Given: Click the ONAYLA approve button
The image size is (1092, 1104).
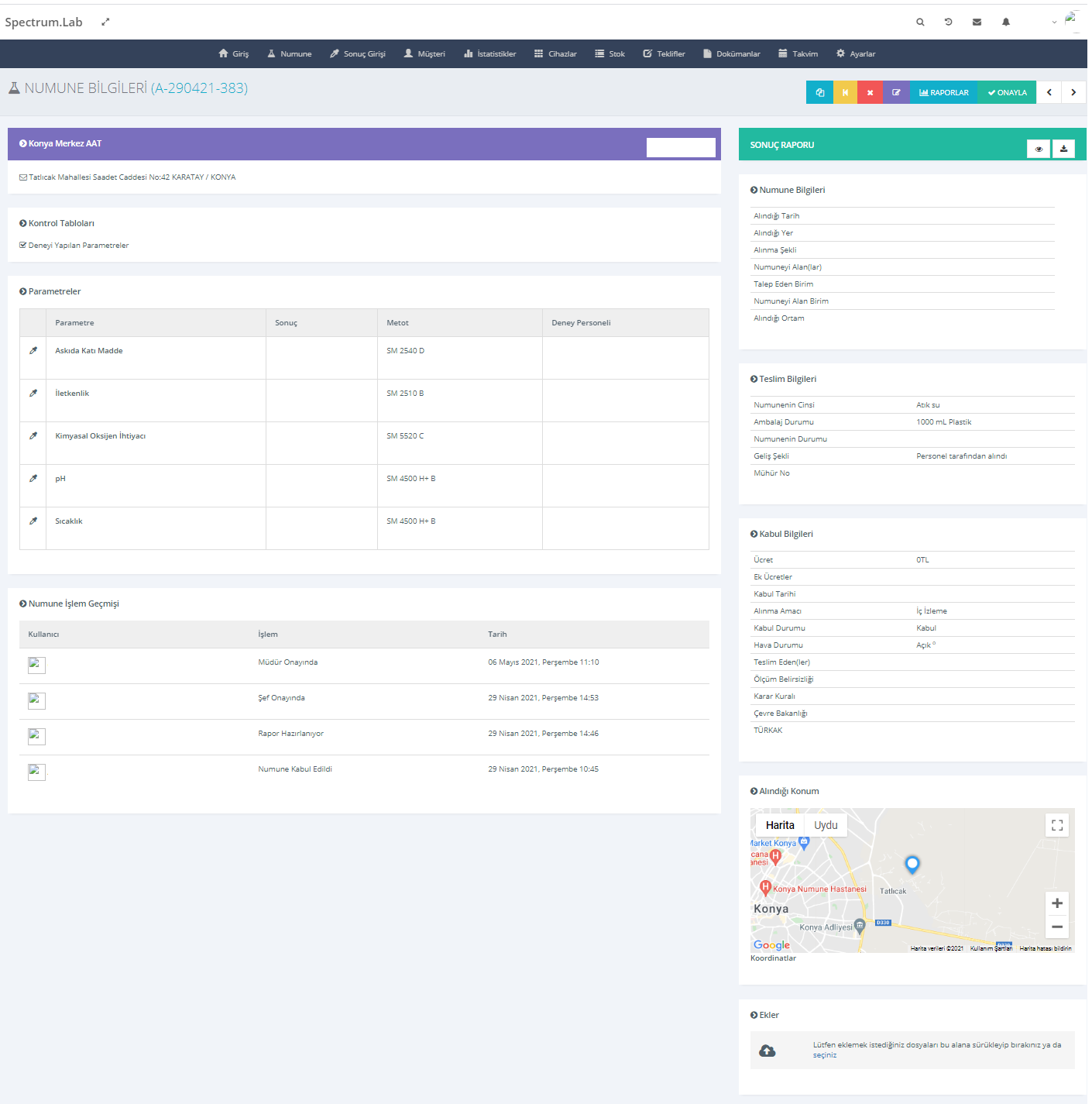Looking at the screenshot, I should [1007, 92].
